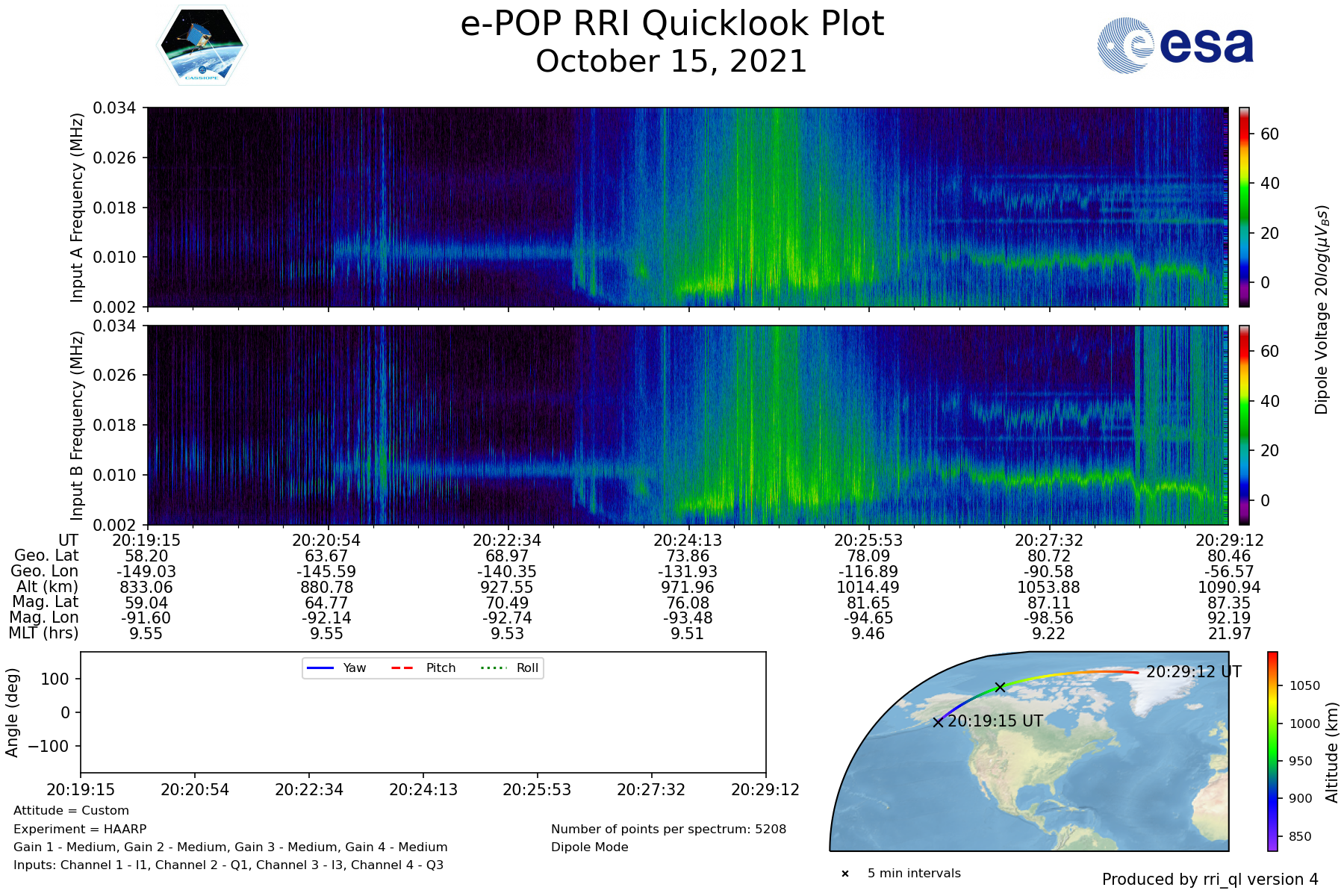Click the green dotted Roll legend entry

click(493, 668)
